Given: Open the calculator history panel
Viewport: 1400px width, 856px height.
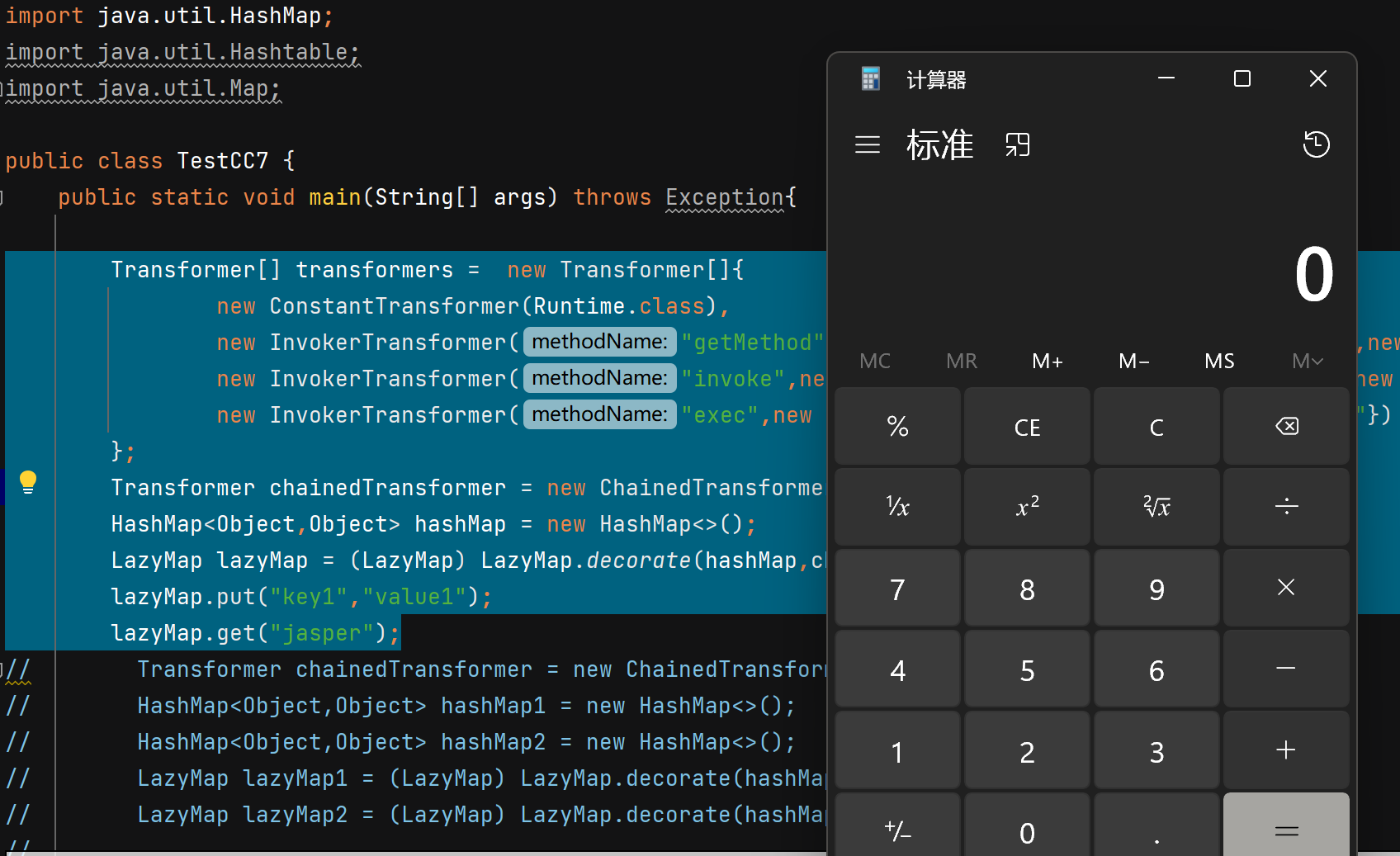Looking at the screenshot, I should click(x=1316, y=144).
